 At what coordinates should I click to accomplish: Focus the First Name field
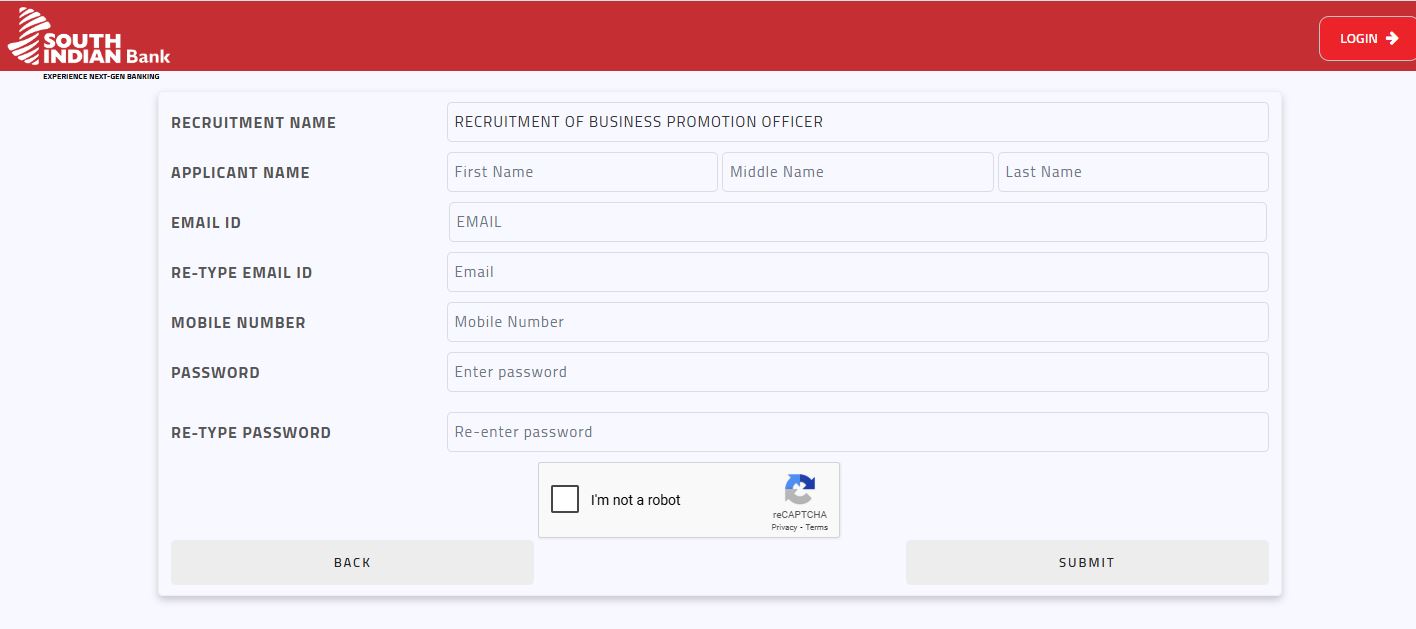pyautogui.click(x=581, y=172)
